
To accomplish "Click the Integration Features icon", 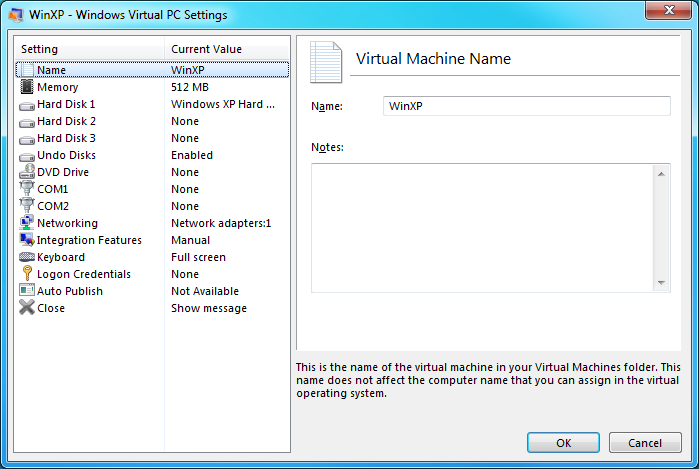I will click(x=27, y=240).
